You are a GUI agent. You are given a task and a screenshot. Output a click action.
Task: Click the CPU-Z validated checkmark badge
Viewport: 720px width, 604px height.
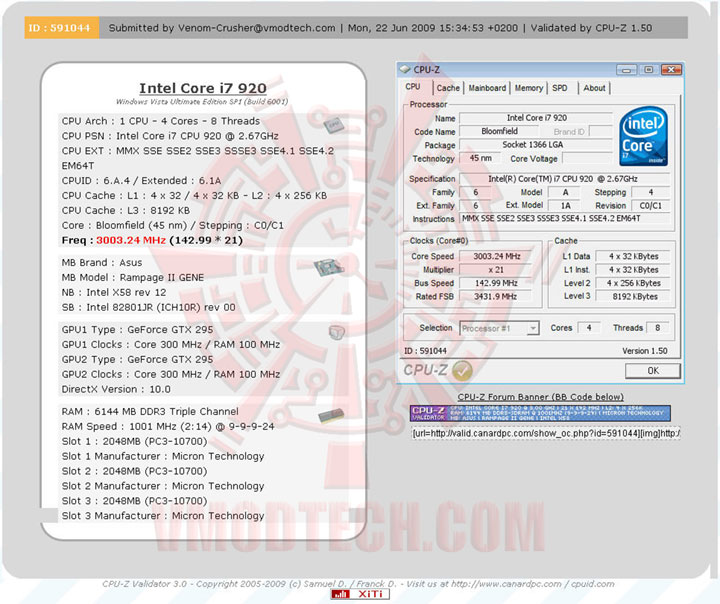pos(461,371)
